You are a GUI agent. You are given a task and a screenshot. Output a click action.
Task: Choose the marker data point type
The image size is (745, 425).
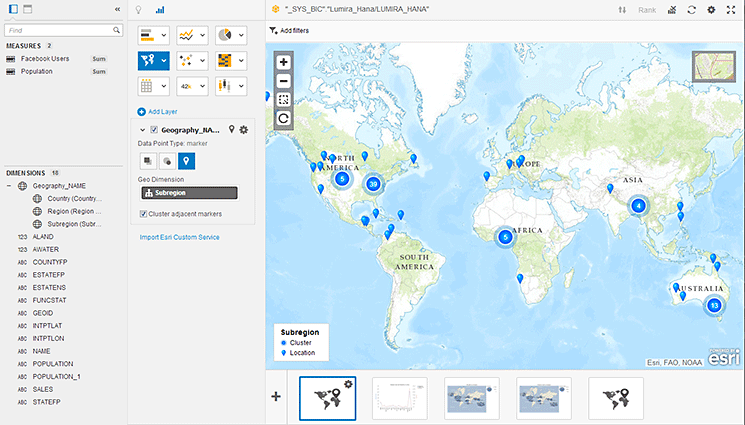(x=186, y=161)
